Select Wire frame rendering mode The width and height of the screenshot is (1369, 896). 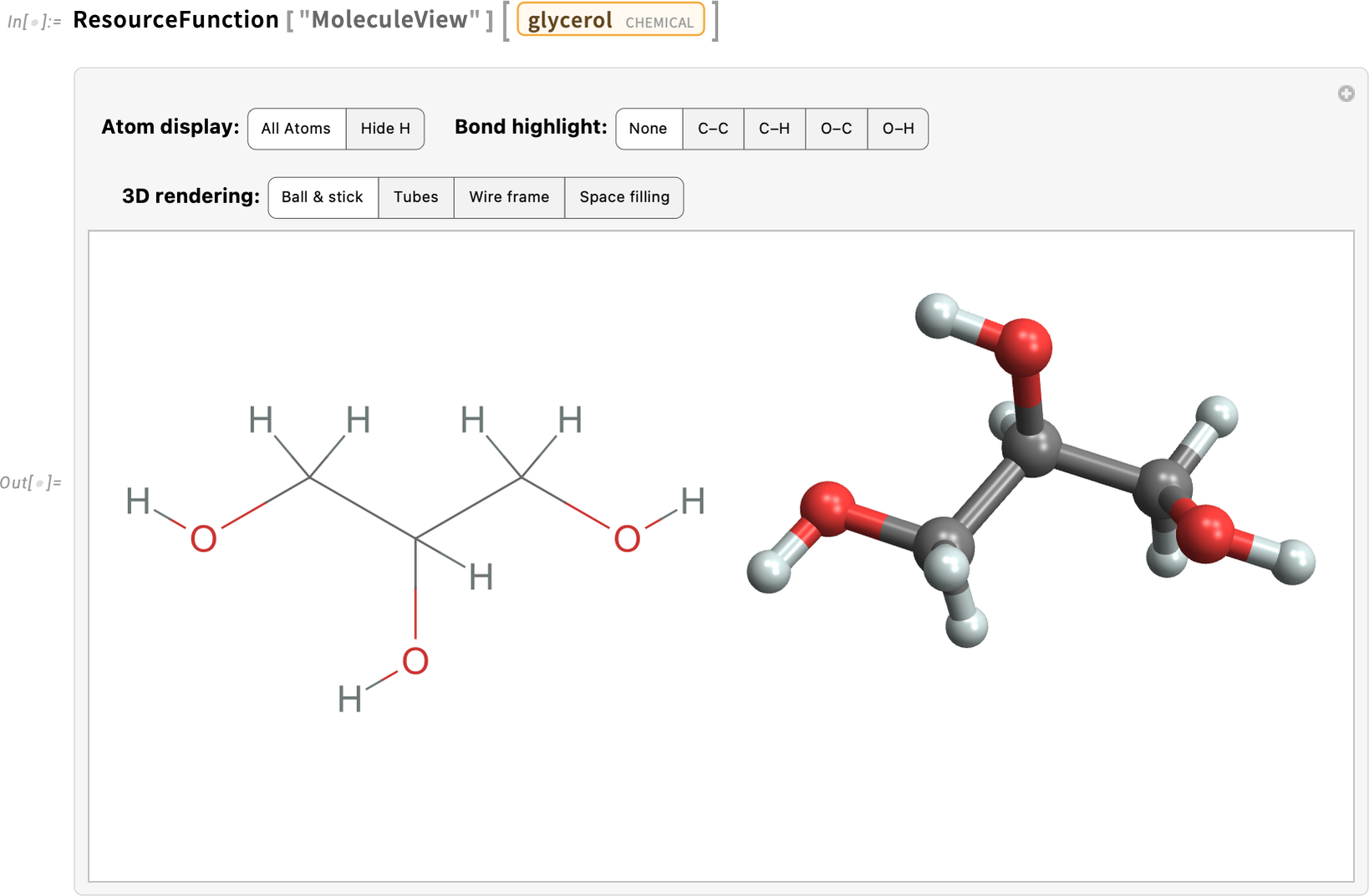coord(509,197)
